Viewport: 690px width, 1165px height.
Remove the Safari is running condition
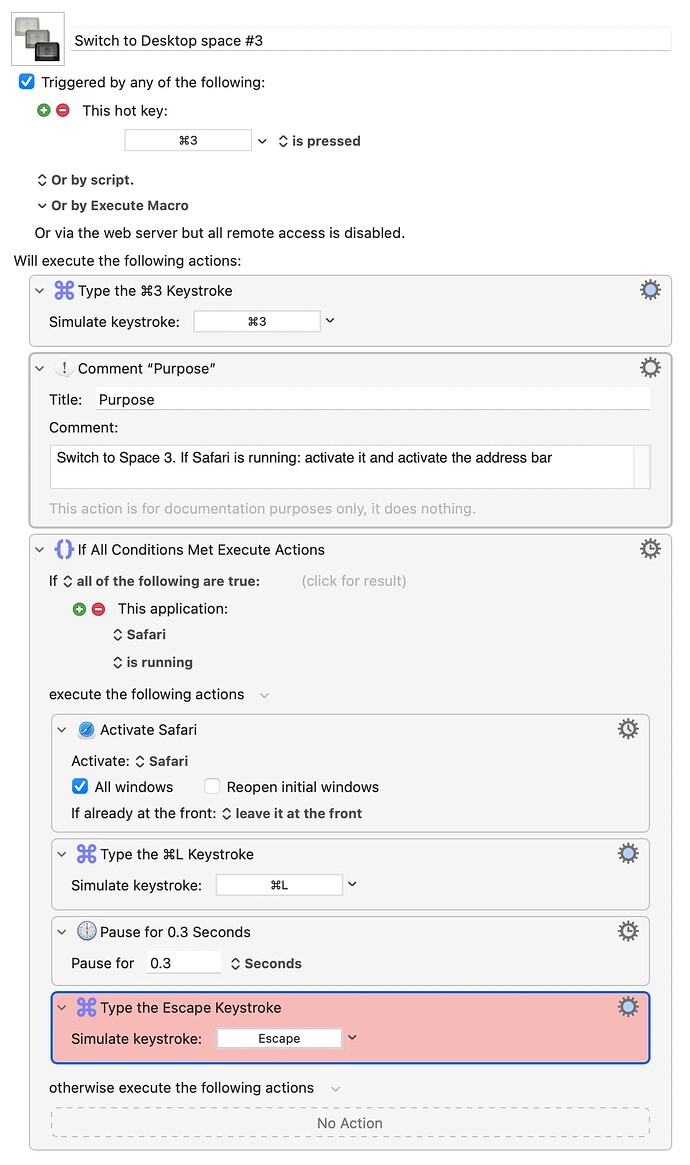[x=99, y=609]
